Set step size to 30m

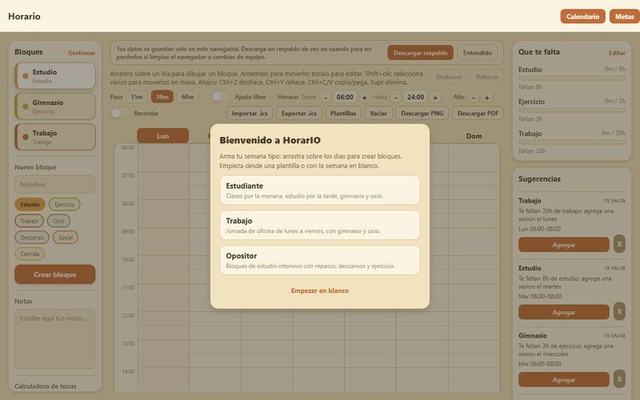(x=162, y=97)
